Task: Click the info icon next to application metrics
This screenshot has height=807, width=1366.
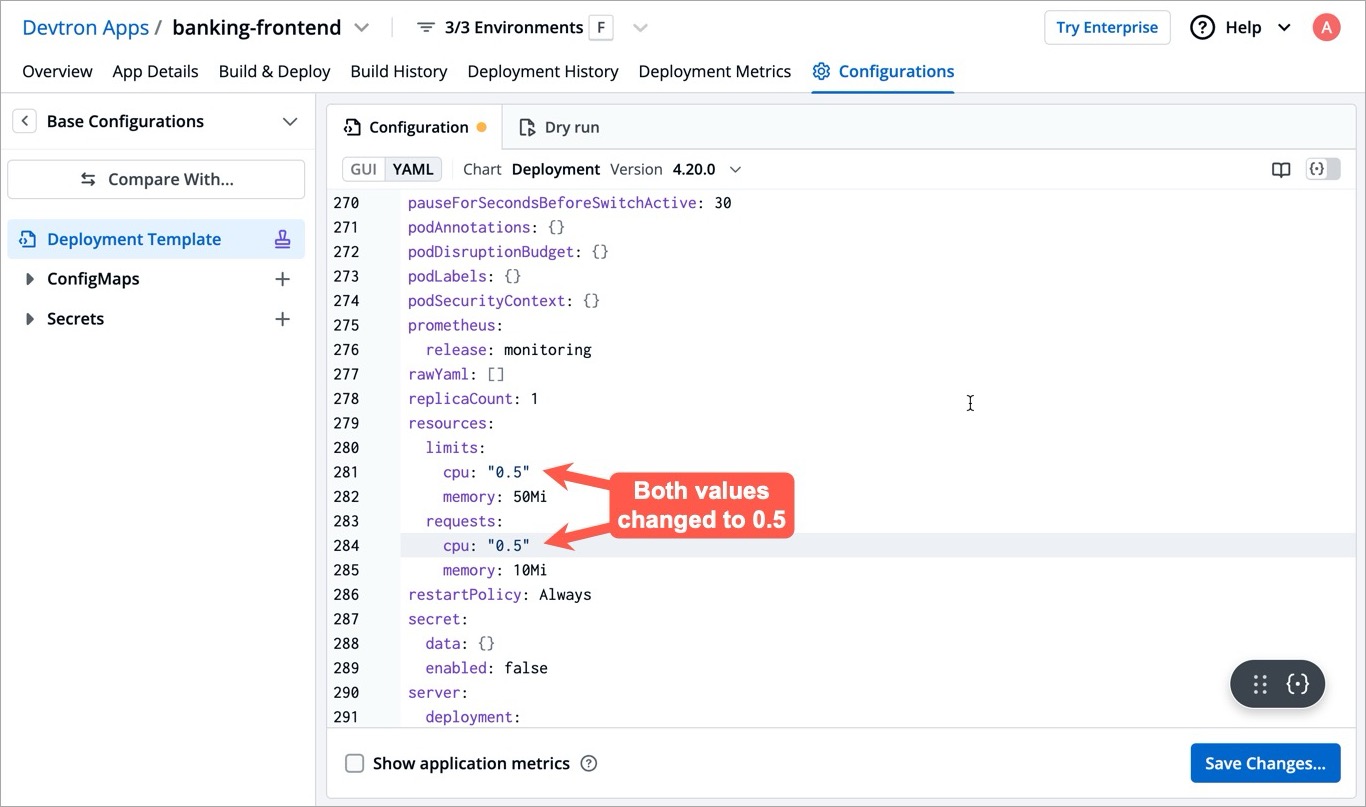Action: [x=589, y=764]
